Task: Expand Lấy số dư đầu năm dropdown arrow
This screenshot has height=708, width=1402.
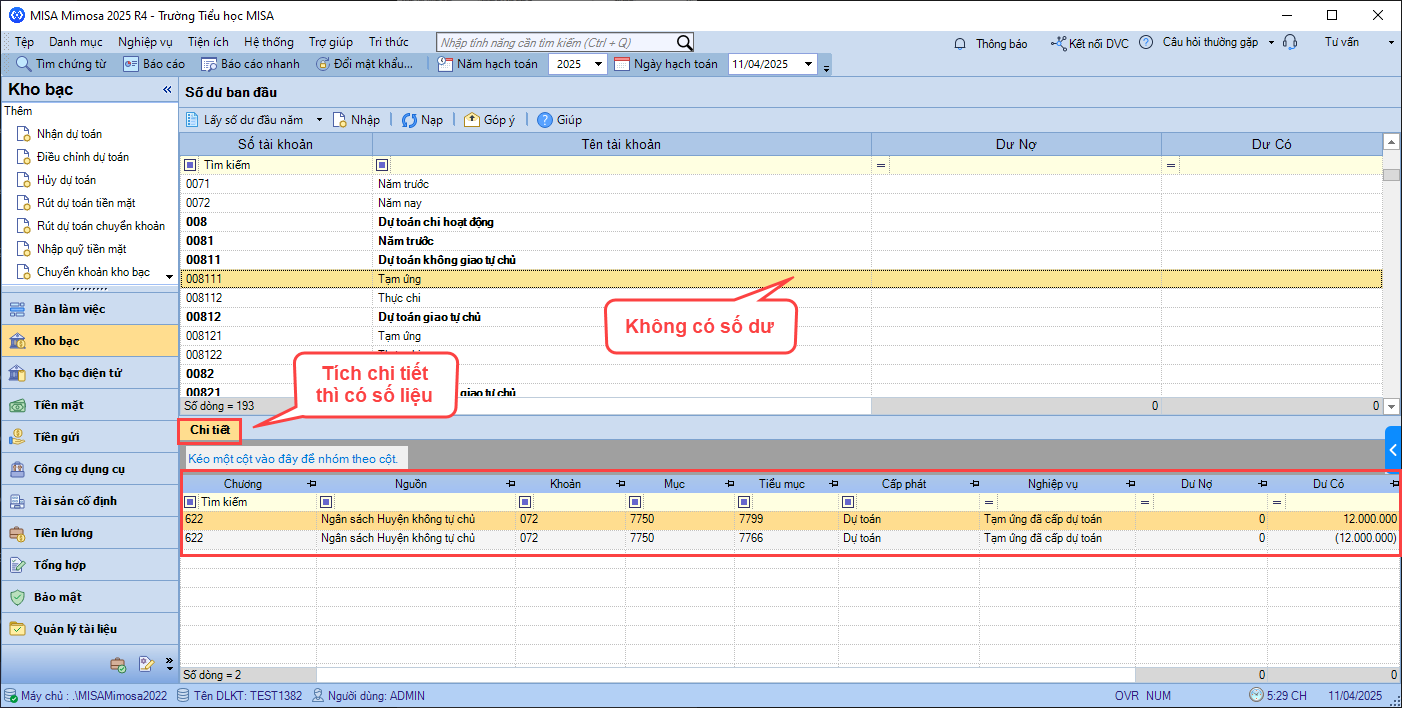Action: 319,120
